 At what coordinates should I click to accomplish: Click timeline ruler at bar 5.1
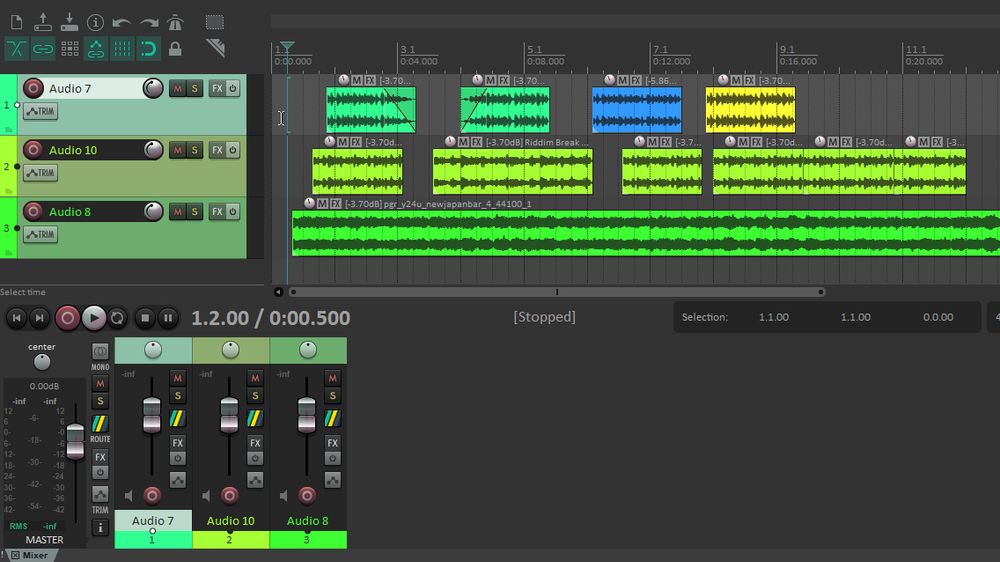(x=534, y=50)
